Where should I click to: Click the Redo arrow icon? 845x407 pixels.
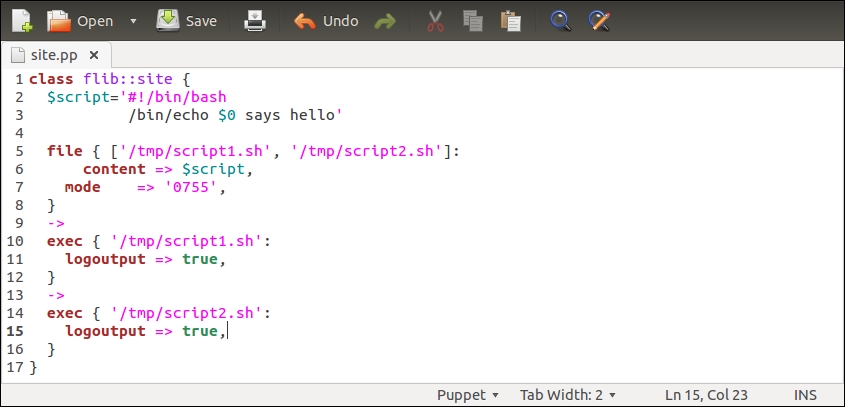(384, 21)
